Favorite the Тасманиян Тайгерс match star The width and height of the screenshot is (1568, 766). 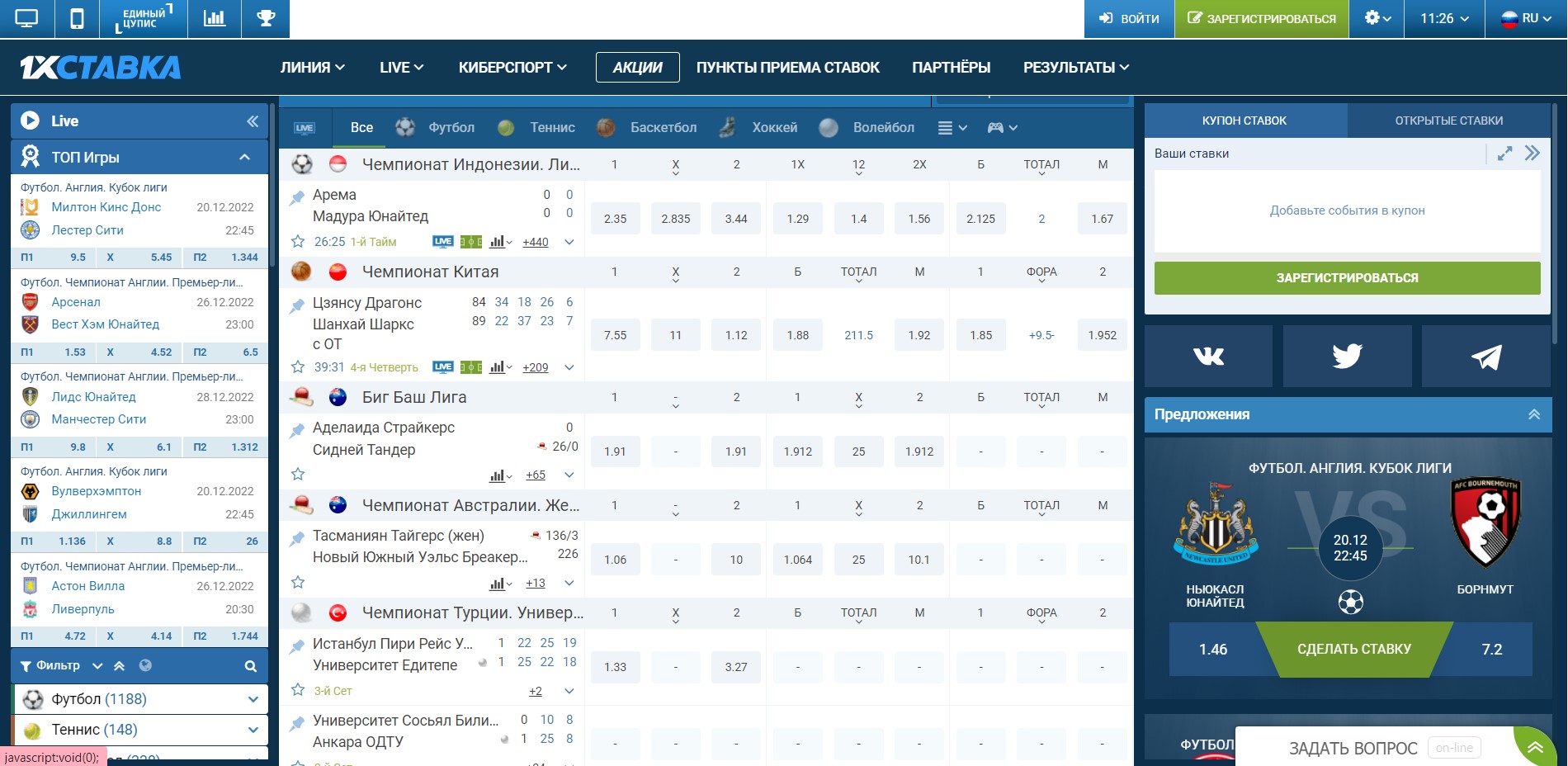coord(298,583)
